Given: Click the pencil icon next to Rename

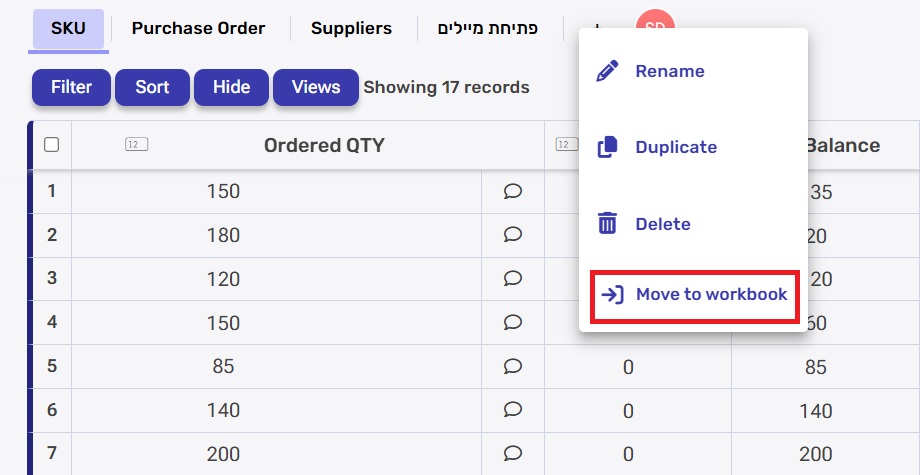Looking at the screenshot, I should coord(607,72).
